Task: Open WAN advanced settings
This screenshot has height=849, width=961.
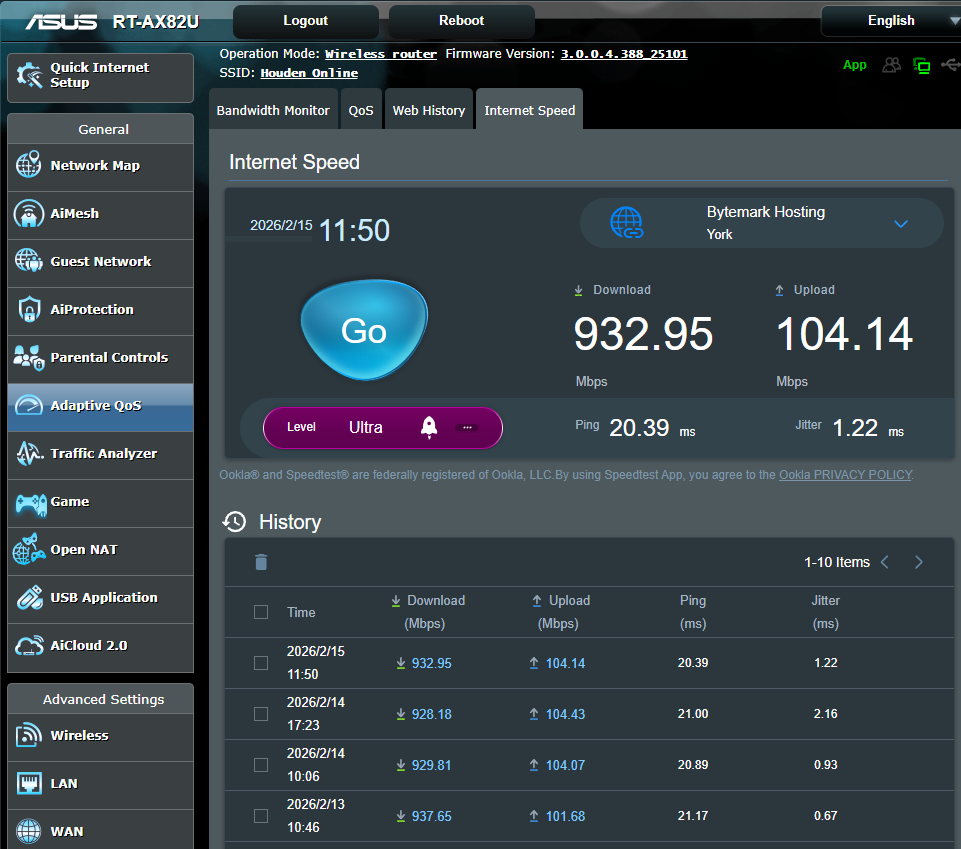Action: [100, 831]
